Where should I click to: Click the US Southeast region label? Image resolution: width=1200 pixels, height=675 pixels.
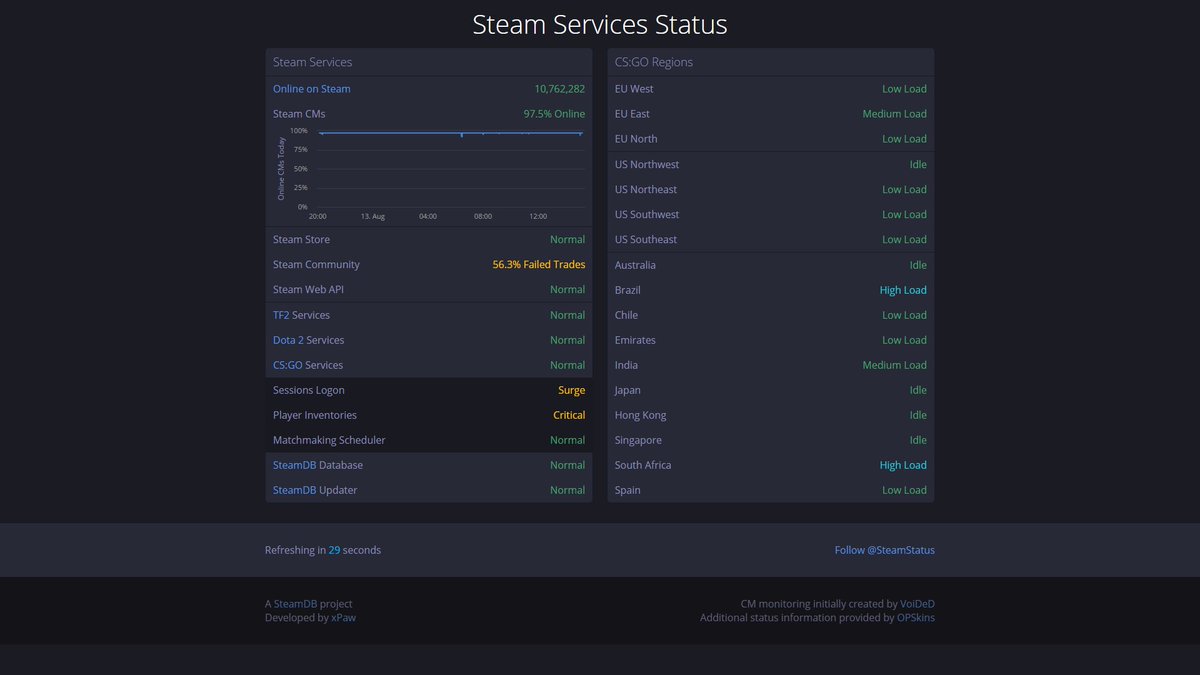point(646,240)
